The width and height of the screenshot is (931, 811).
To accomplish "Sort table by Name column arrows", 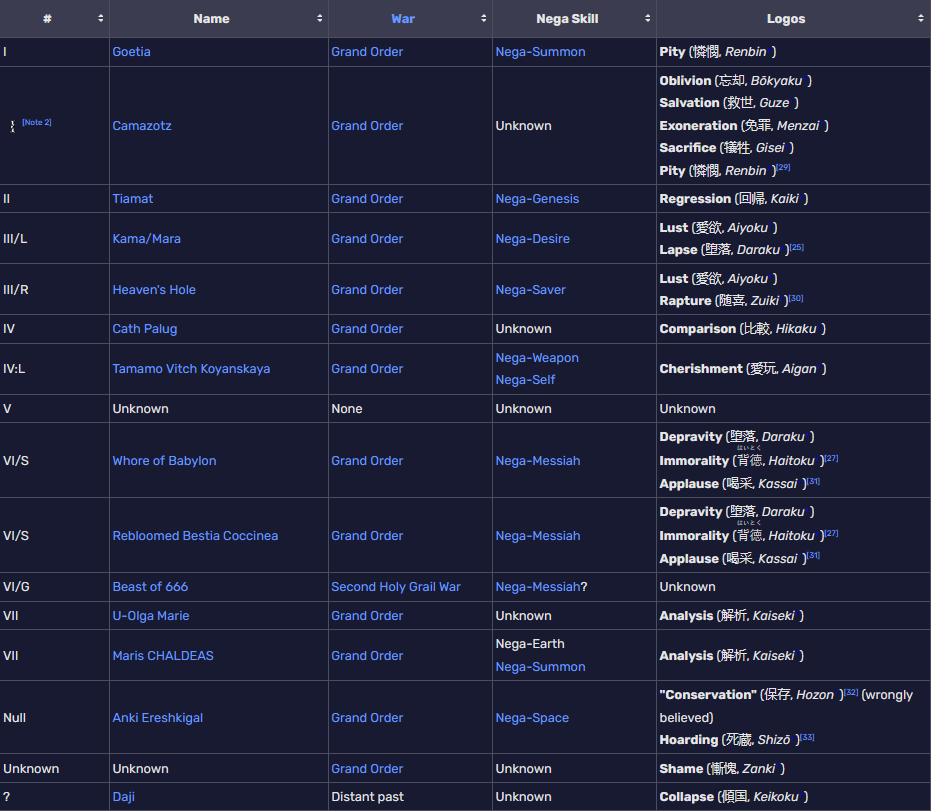I will [319, 18].
